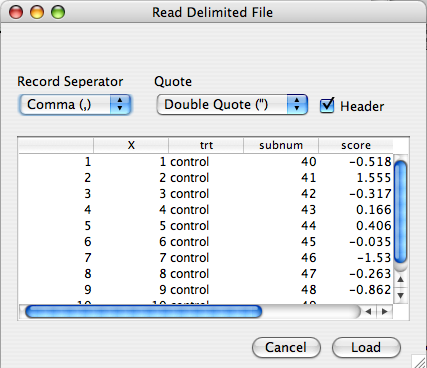Select the row with score 1.555
Screen dimensions: 427x368
pyautogui.click(x=206, y=178)
